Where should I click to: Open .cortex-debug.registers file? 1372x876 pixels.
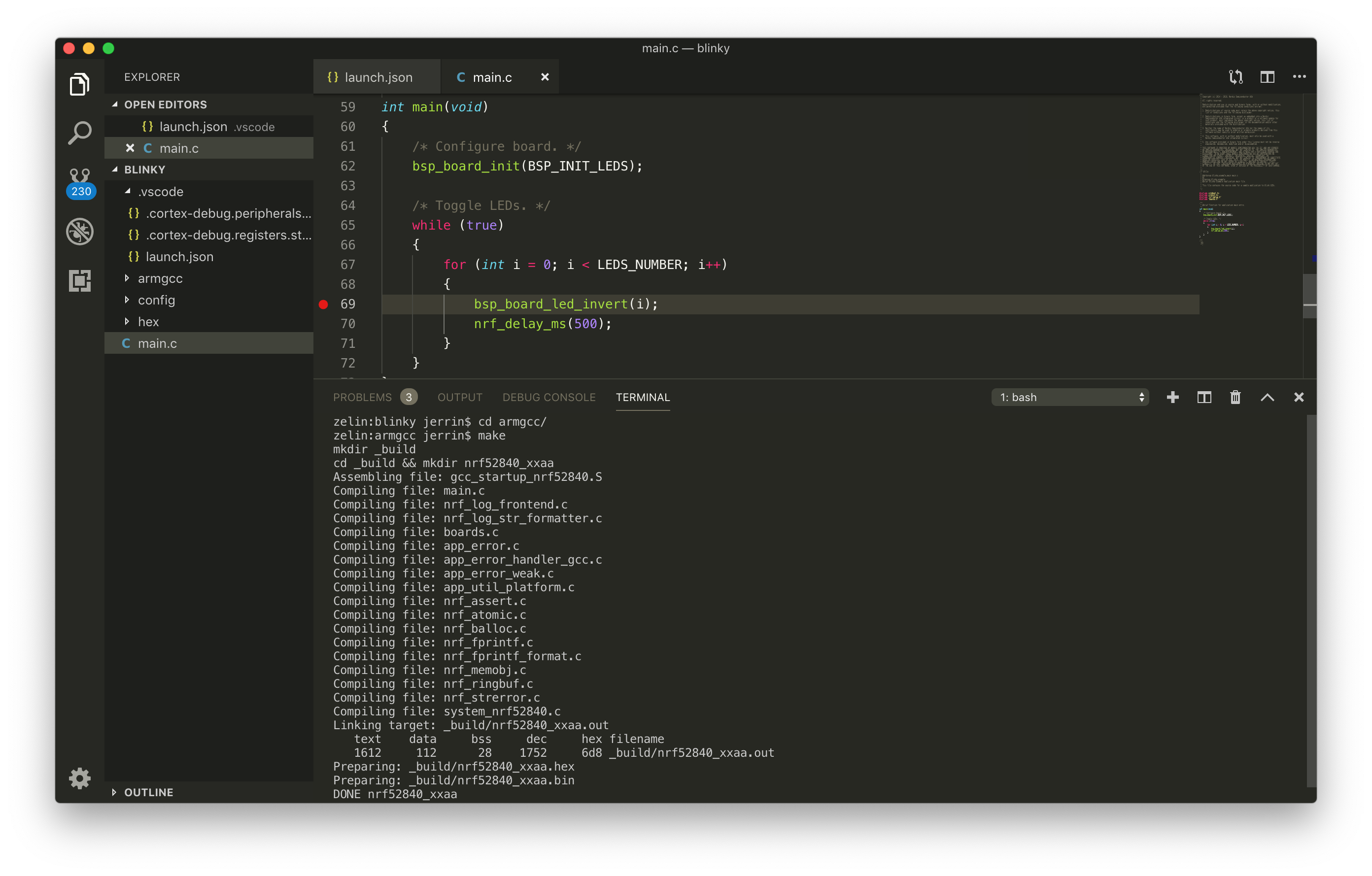coord(209,235)
